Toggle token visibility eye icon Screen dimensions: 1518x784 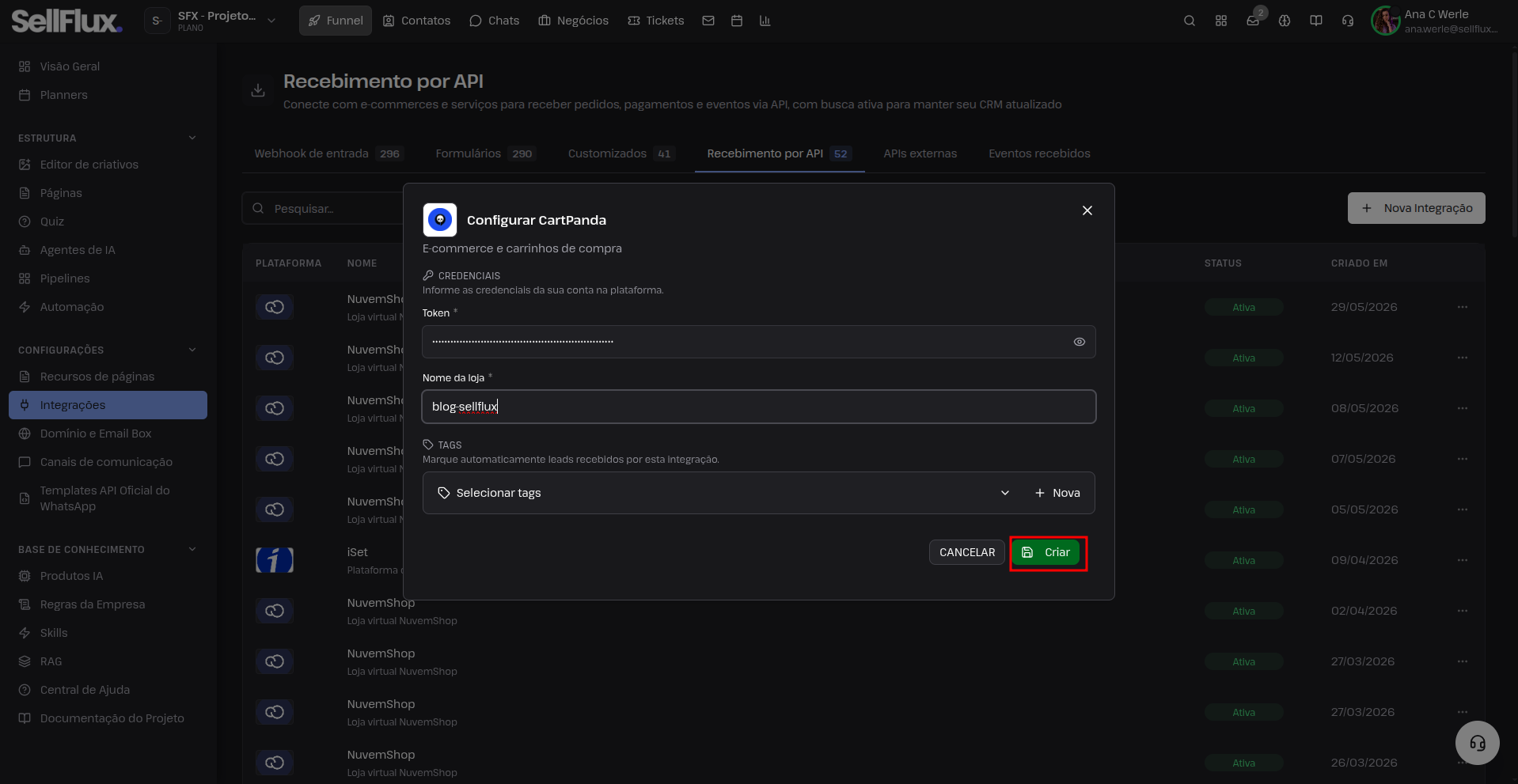pyautogui.click(x=1080, y=342)
